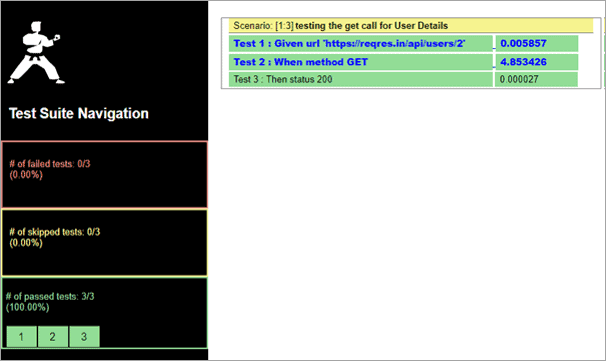Open the 0.005857 duration link

[x=523, y=43]
